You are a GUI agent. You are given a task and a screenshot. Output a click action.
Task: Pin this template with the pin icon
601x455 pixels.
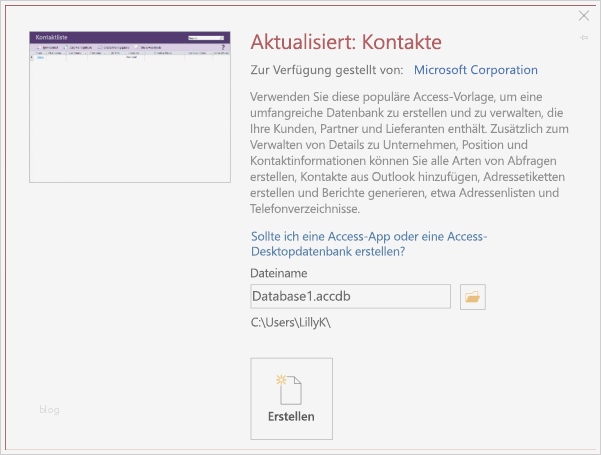coord(584,38)
